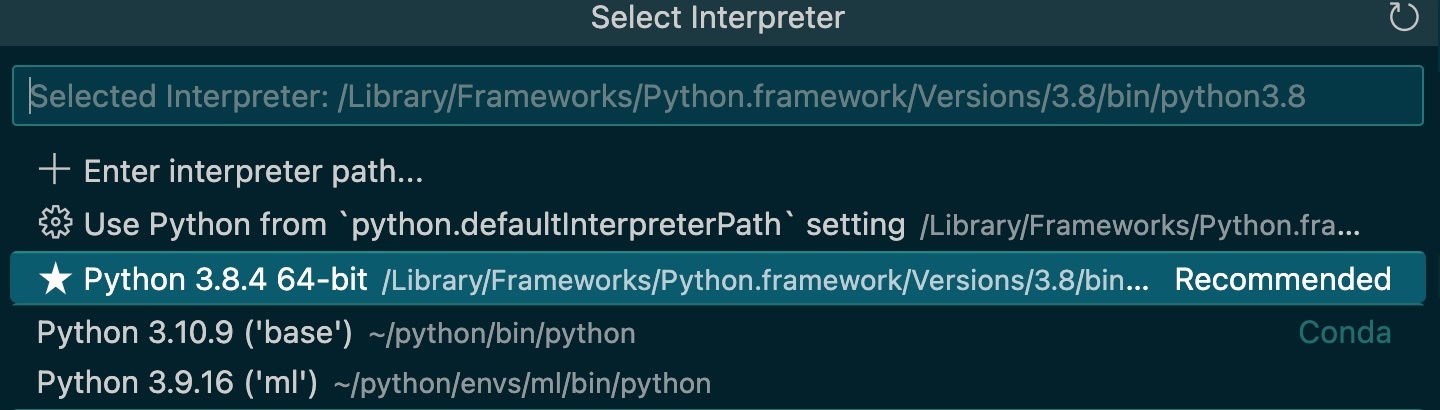Click the plus icon beside Enter interpreter path
Image resolution: width=1440 pixels, height=410 pixels.
[53, 171]
